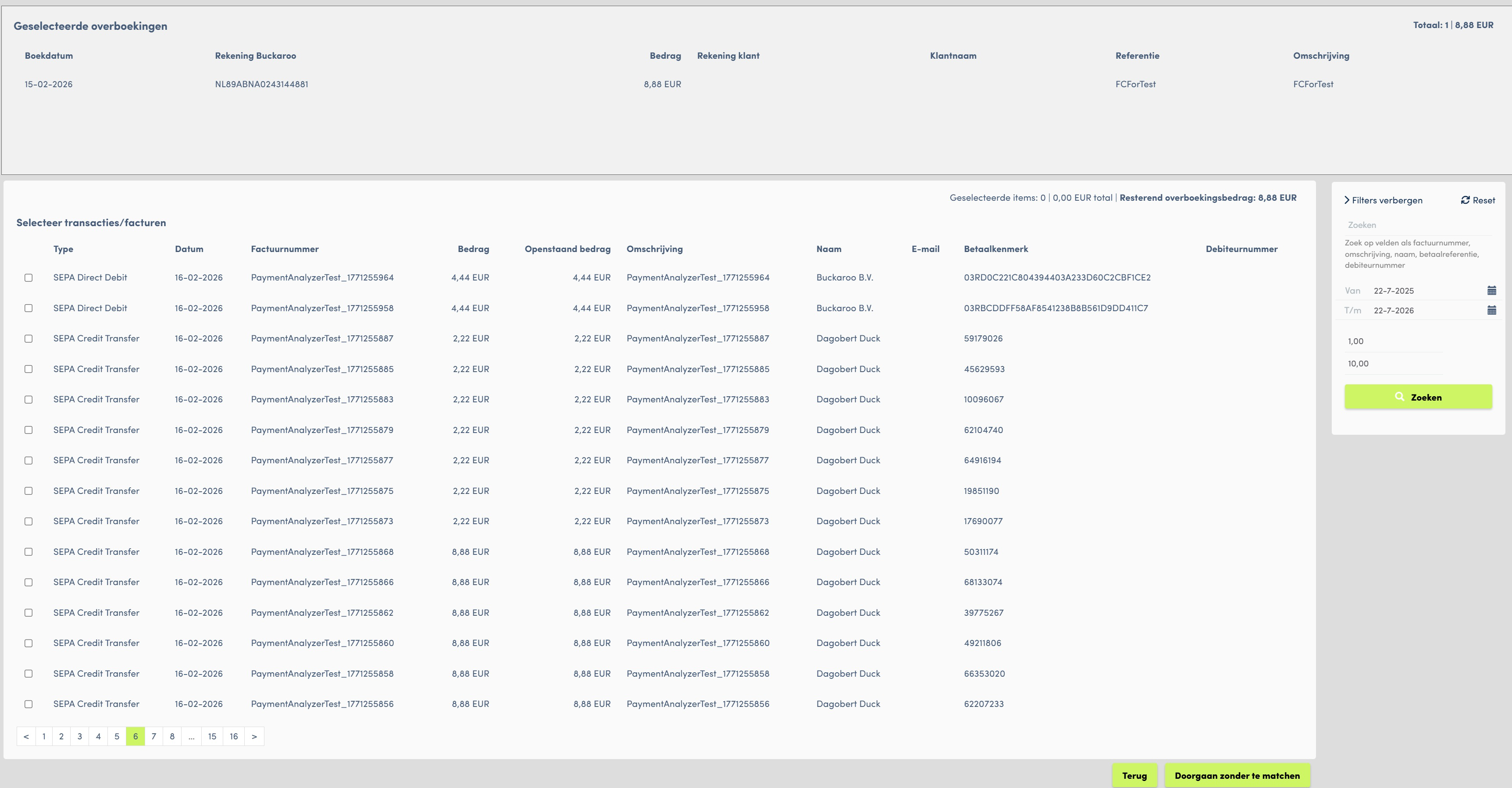Open the T/m date calendar picker
1512x788 pixels.
click(1491, 310)
